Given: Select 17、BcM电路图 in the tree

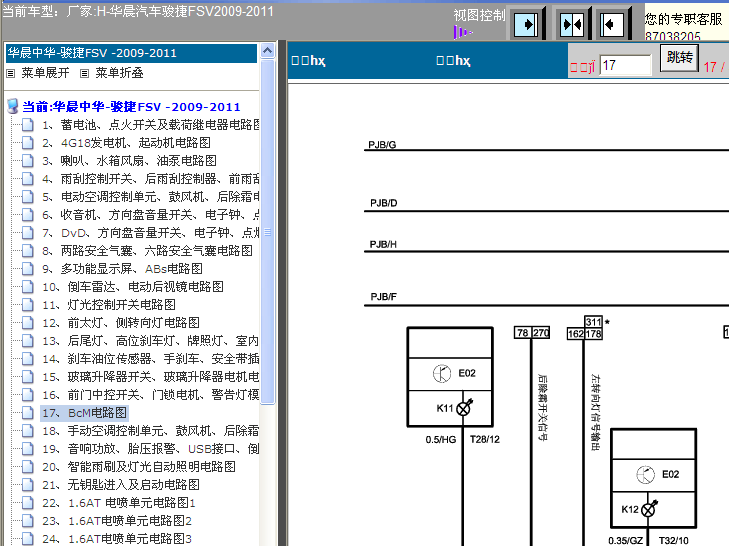Looking at the screenshot, I should 84,413.
